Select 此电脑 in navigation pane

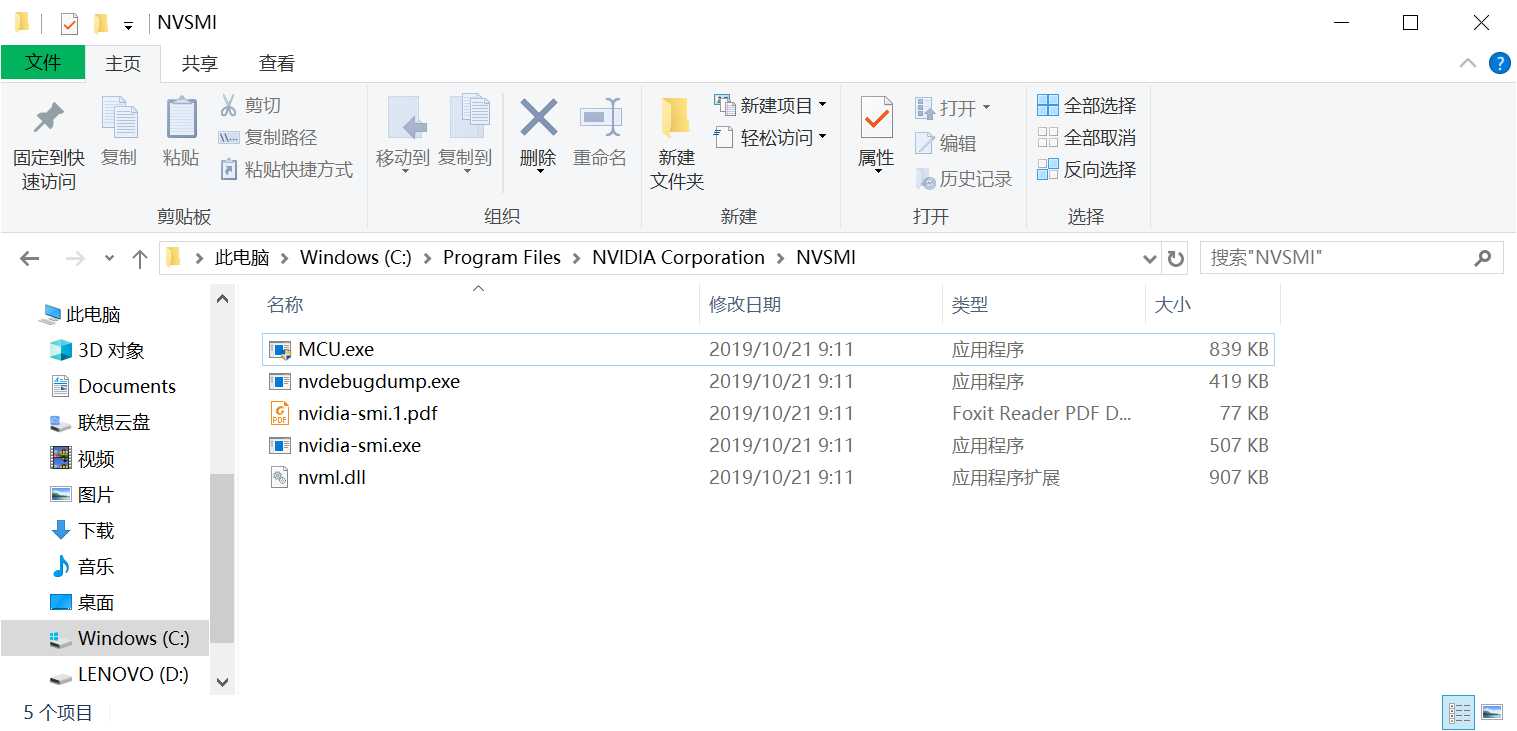click(80, 315)
